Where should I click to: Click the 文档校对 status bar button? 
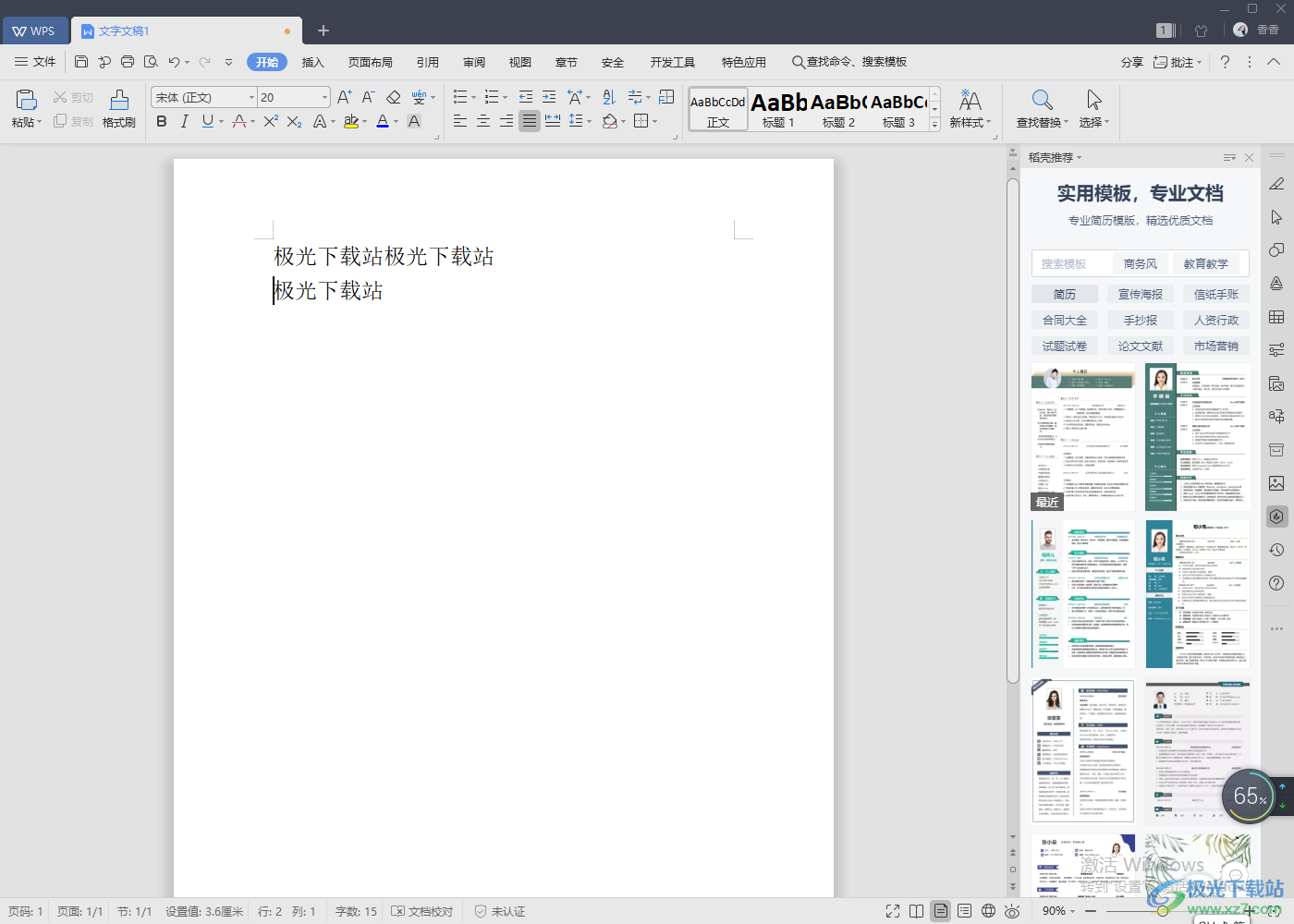(x=422, y=911)
